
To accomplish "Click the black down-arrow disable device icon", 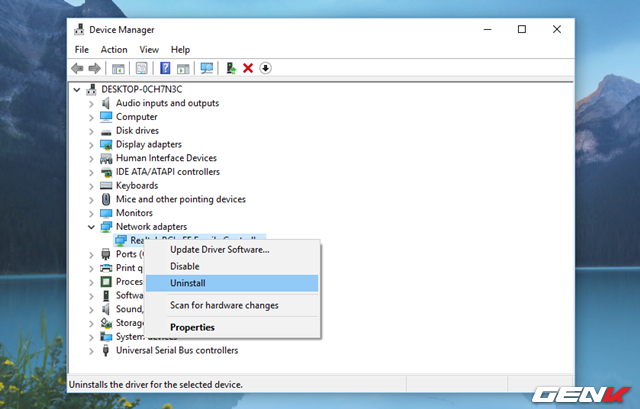I will [265, 68].
